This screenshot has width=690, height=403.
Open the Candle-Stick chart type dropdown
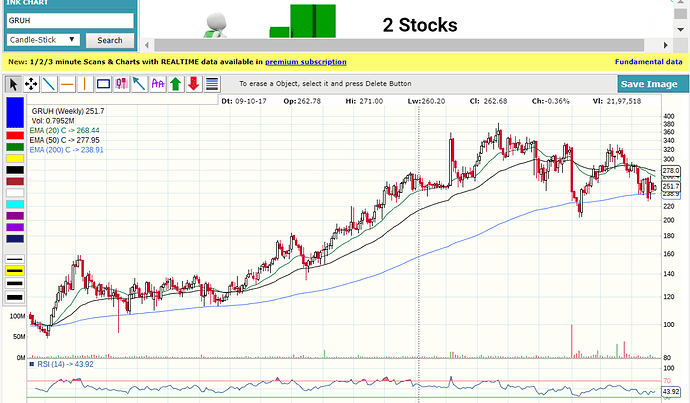pyautogui.click(x=43, y=40)
